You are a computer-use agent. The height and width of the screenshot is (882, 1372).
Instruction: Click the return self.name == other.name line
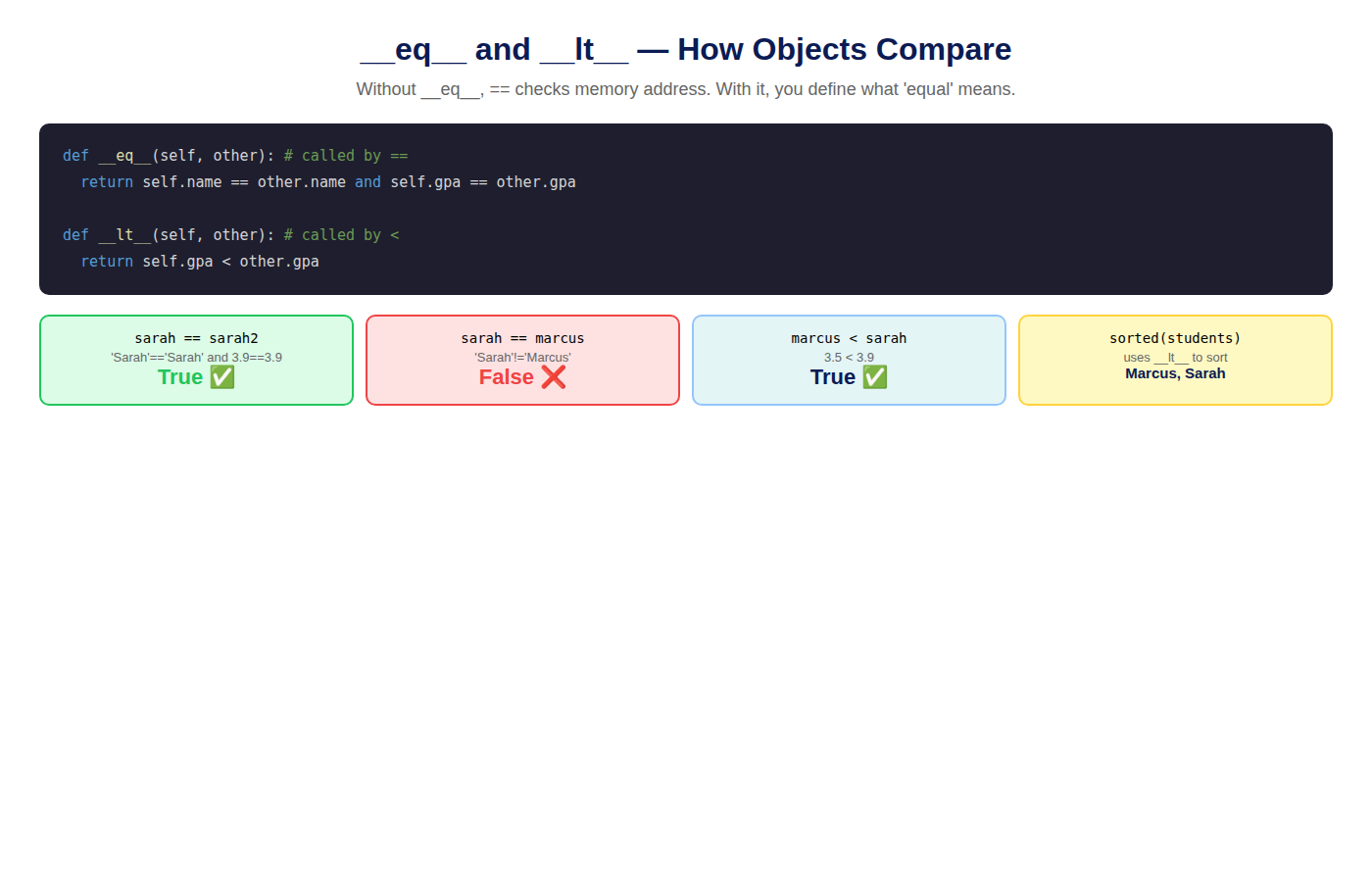(x=328, y=182)
